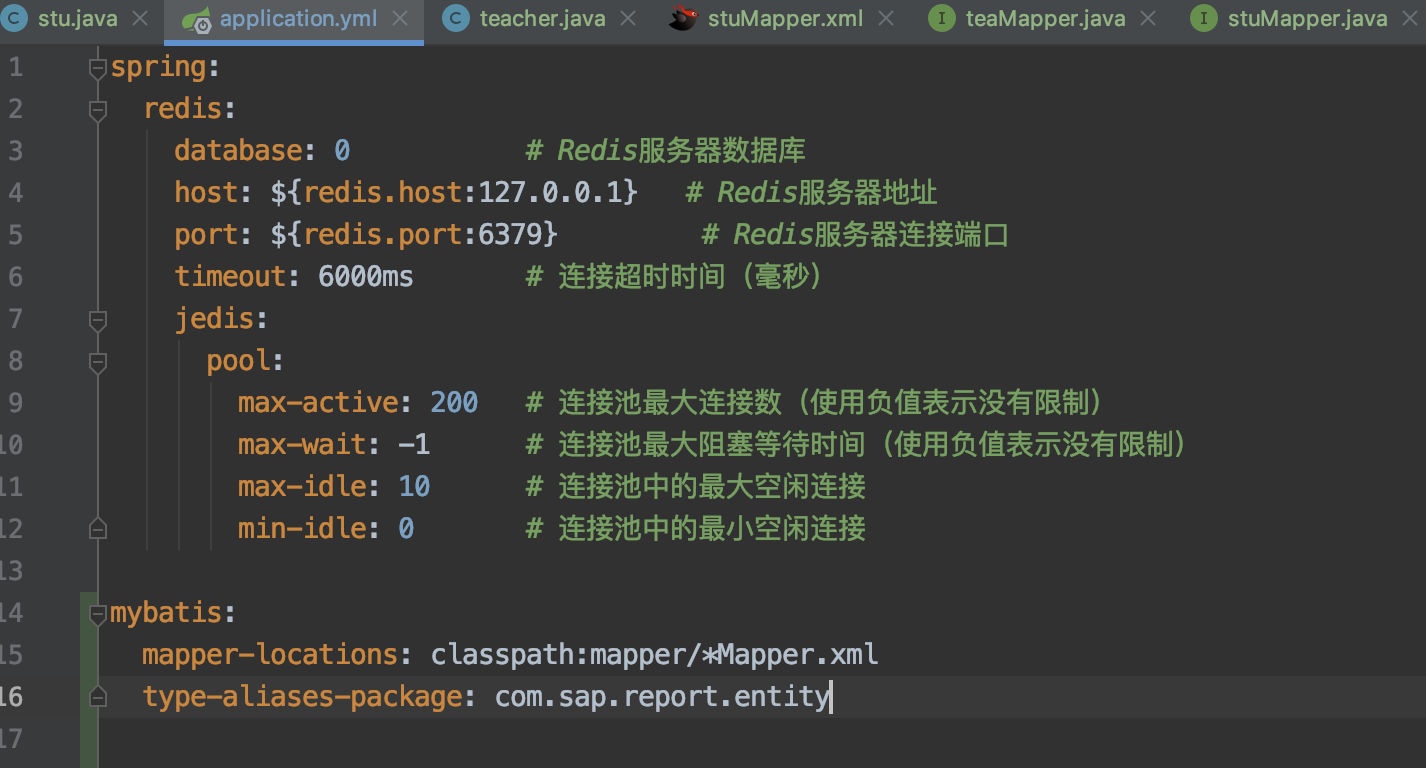Click the '${redis.host:127.0.0.1}' value

tap(454, 193)
